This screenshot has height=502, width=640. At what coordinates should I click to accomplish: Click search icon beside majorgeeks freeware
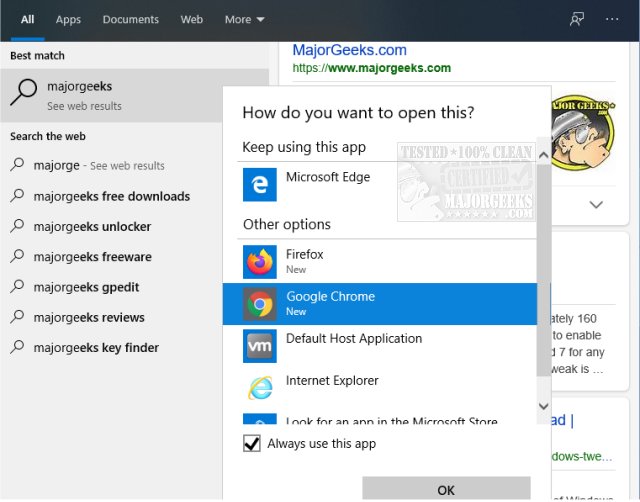(17, 256)
